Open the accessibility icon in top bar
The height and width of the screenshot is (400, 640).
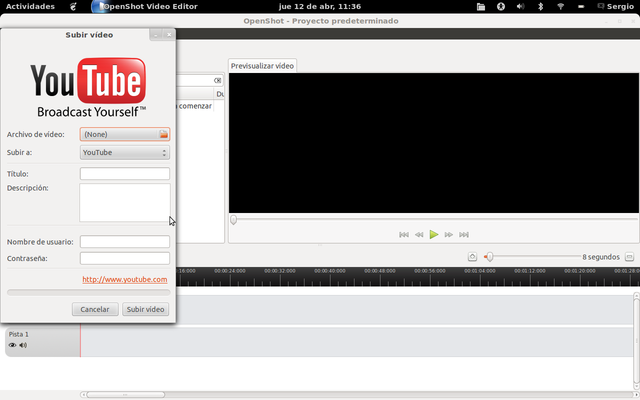[501, 7]
